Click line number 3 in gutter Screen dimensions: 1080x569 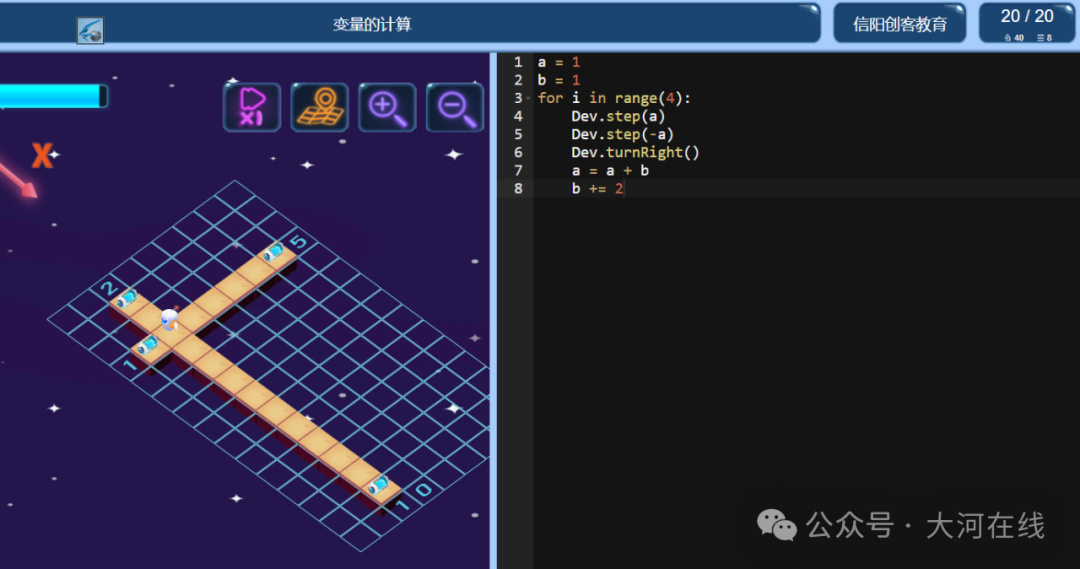518,98
